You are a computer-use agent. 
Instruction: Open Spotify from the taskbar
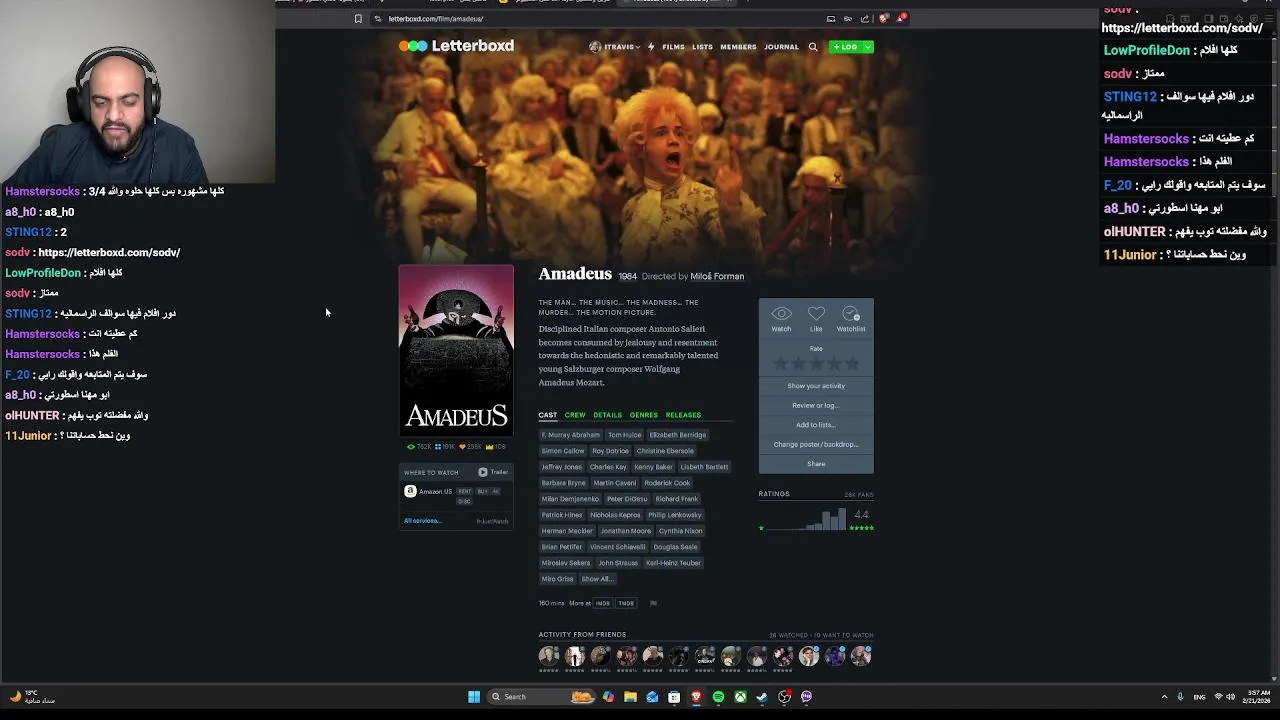tap(718, 697)
